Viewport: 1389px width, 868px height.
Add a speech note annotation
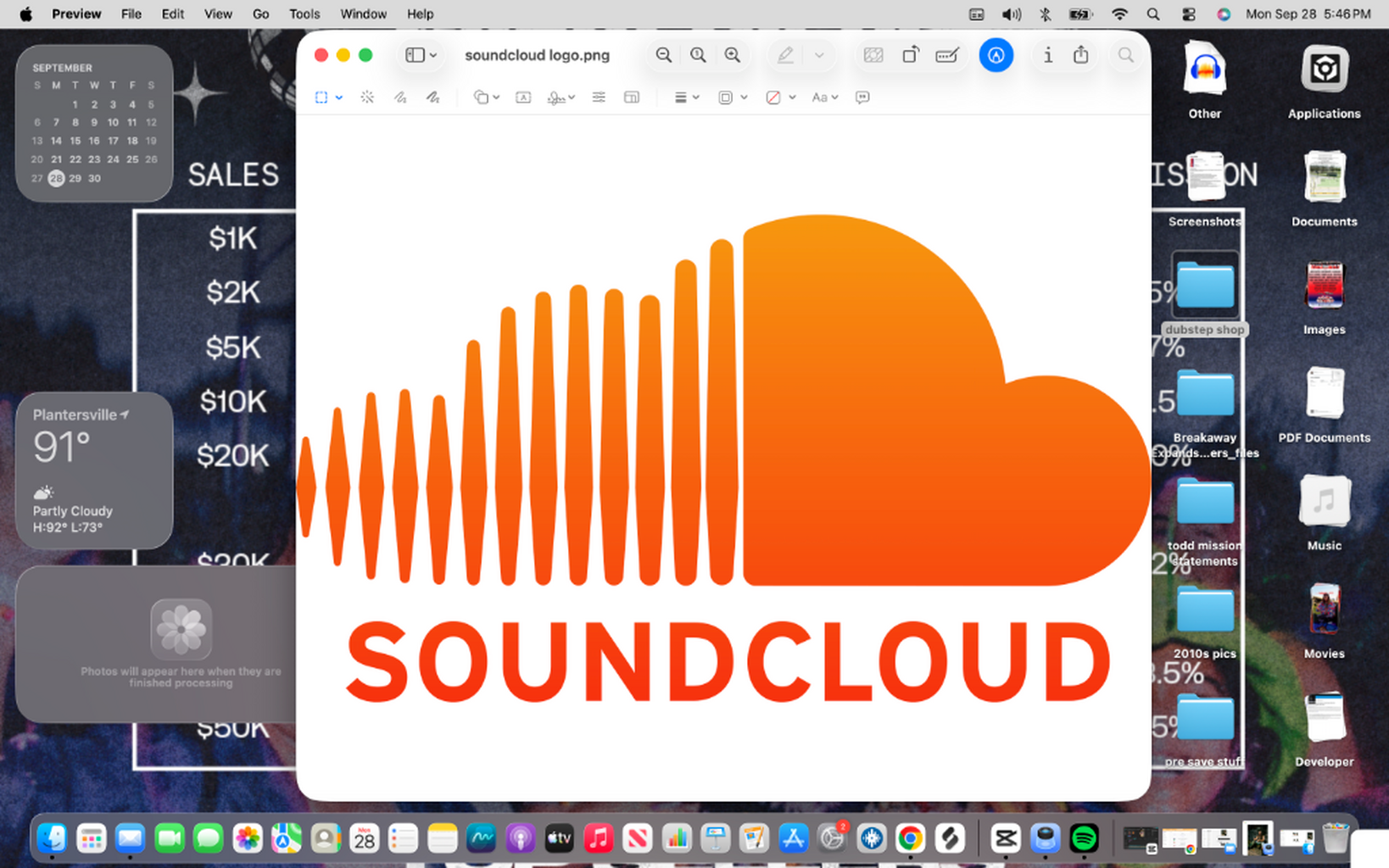[x=862, y=97]
